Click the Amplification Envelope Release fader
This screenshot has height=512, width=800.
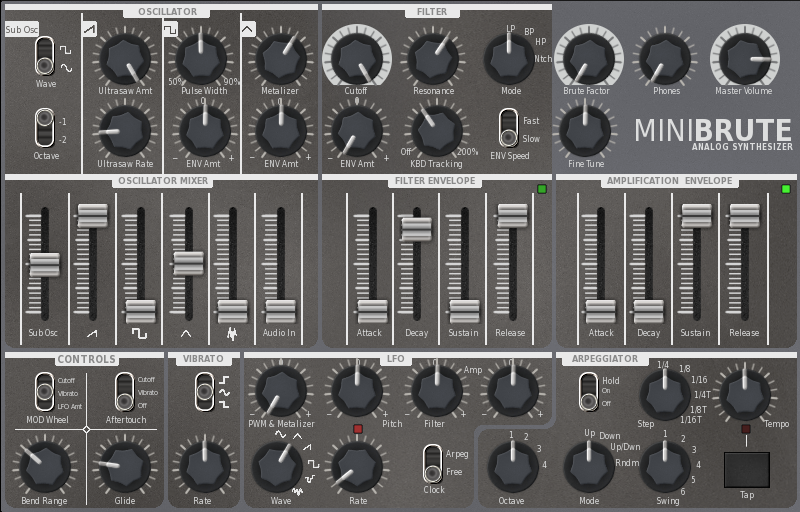[744, 216]
